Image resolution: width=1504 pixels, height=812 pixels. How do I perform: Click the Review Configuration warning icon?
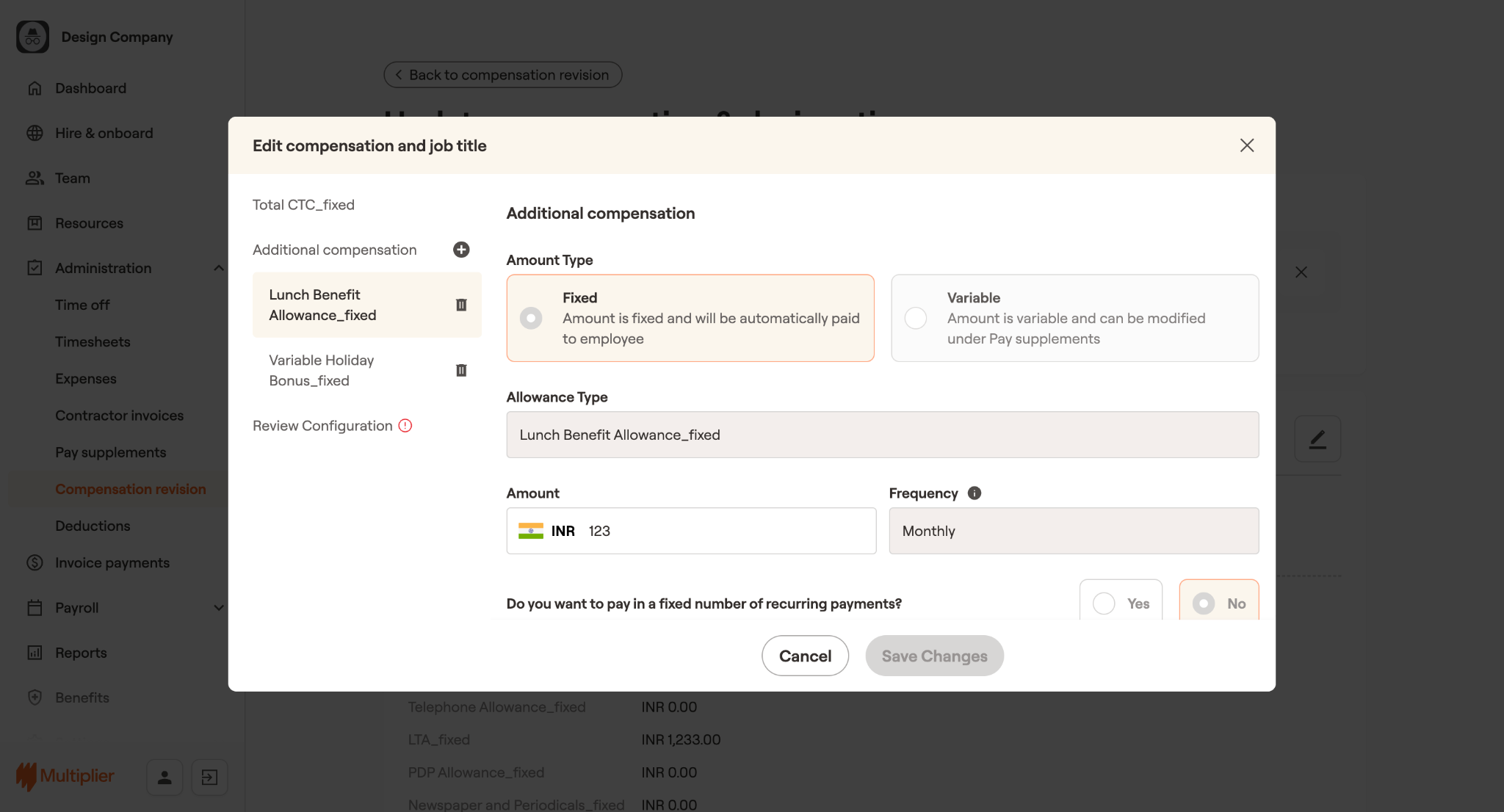pyautogui.click(x=405, y=426)
